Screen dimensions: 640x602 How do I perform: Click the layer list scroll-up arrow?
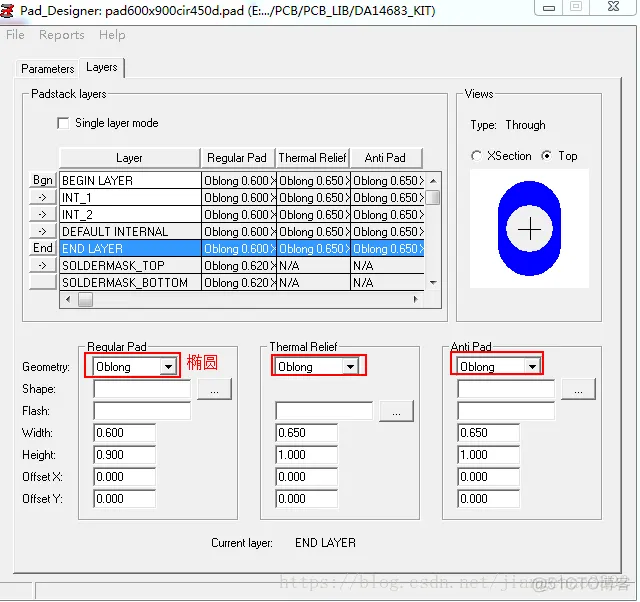coord(433,181)
